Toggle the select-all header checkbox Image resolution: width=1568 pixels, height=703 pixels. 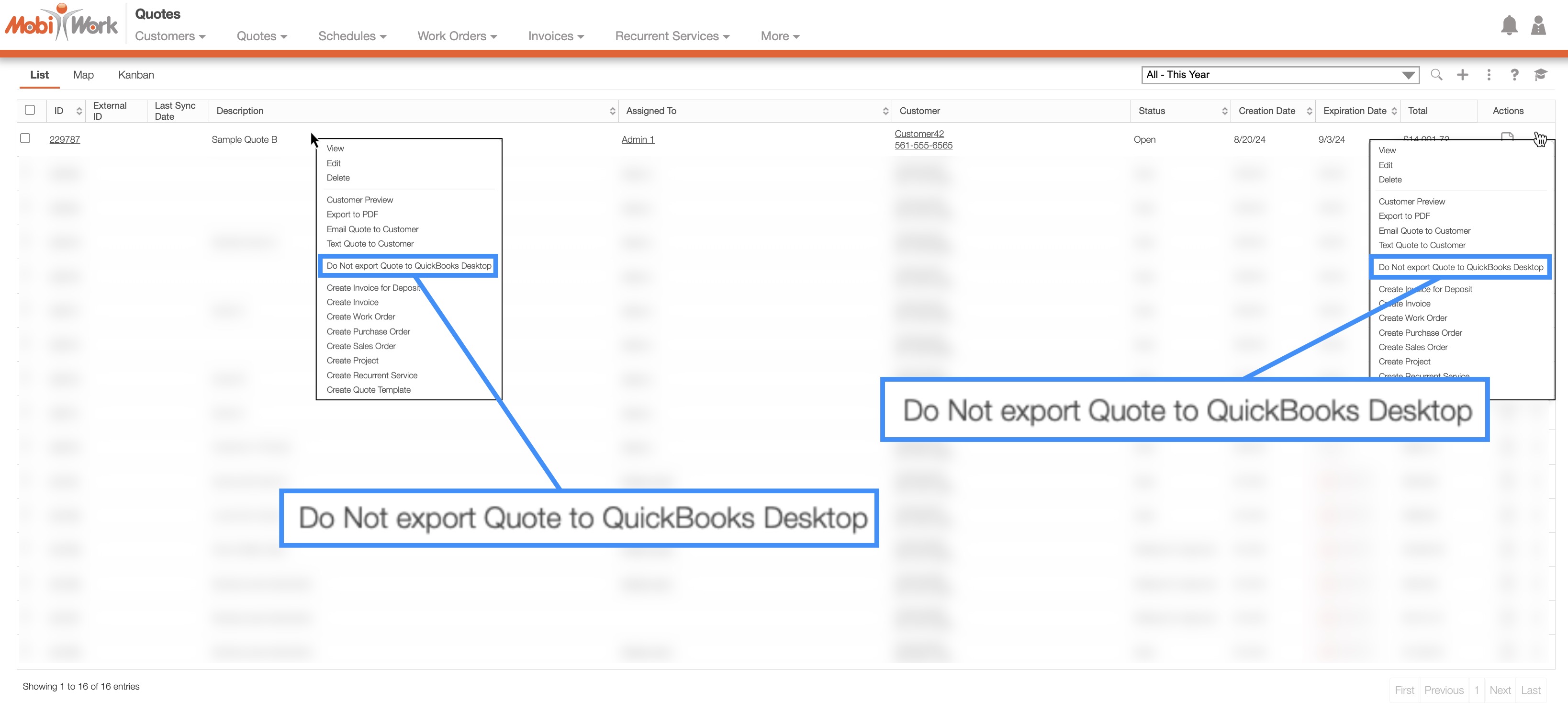pyautogui.click(x=30, y=110)
